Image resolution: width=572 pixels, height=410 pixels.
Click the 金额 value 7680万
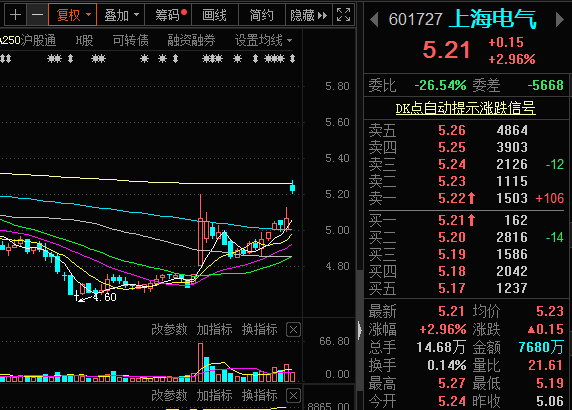point(541,347)
